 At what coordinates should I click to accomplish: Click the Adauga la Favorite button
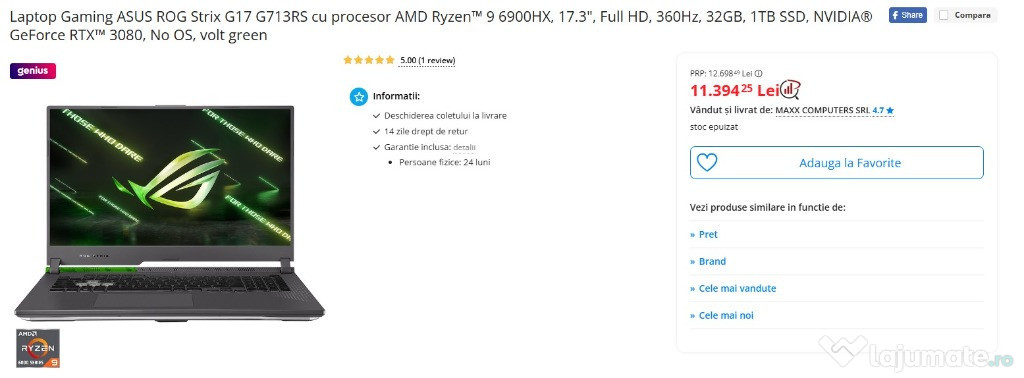pyautogui.click(x=837, y=163)
